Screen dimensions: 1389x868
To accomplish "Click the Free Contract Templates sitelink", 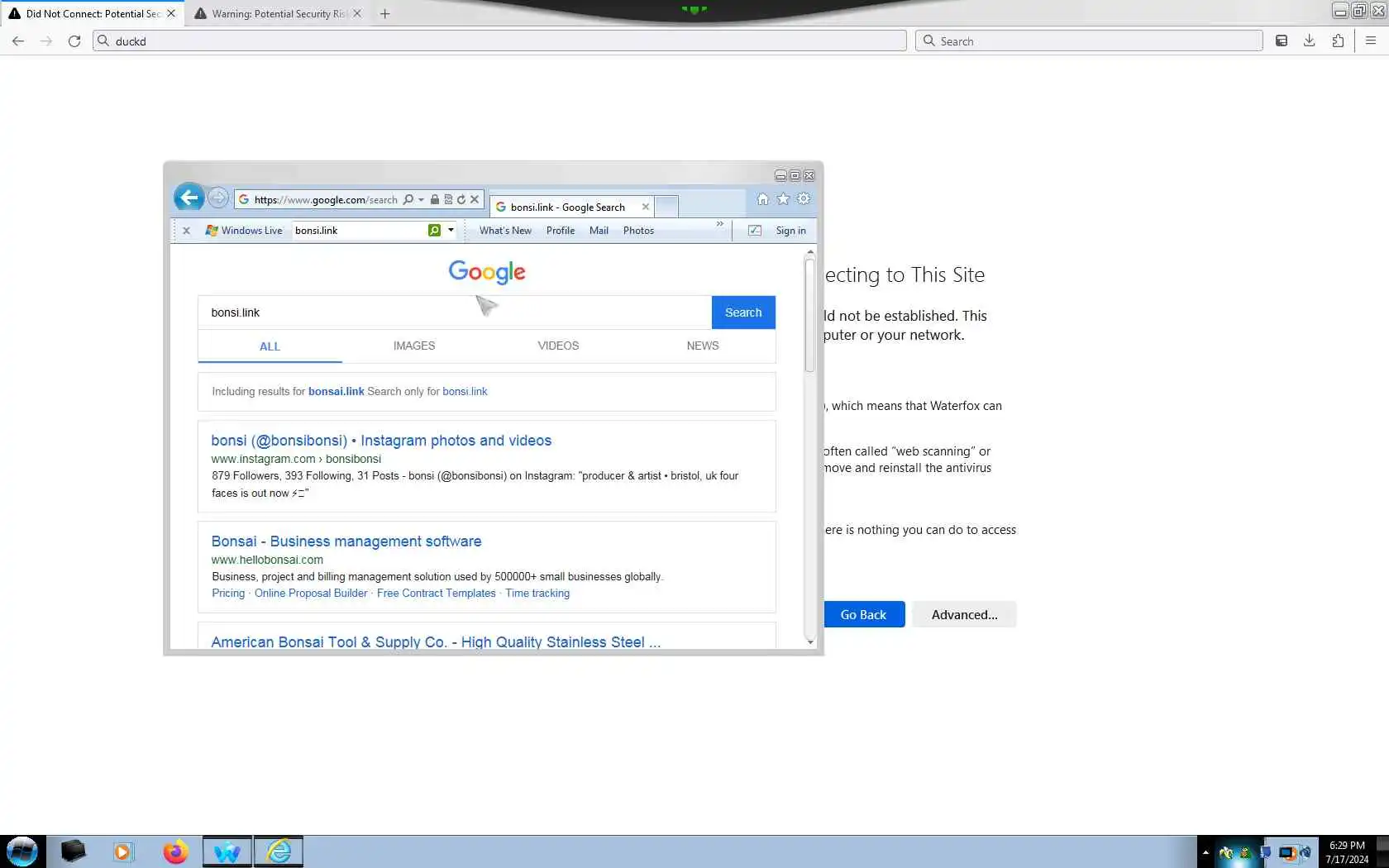I will 437,593.
